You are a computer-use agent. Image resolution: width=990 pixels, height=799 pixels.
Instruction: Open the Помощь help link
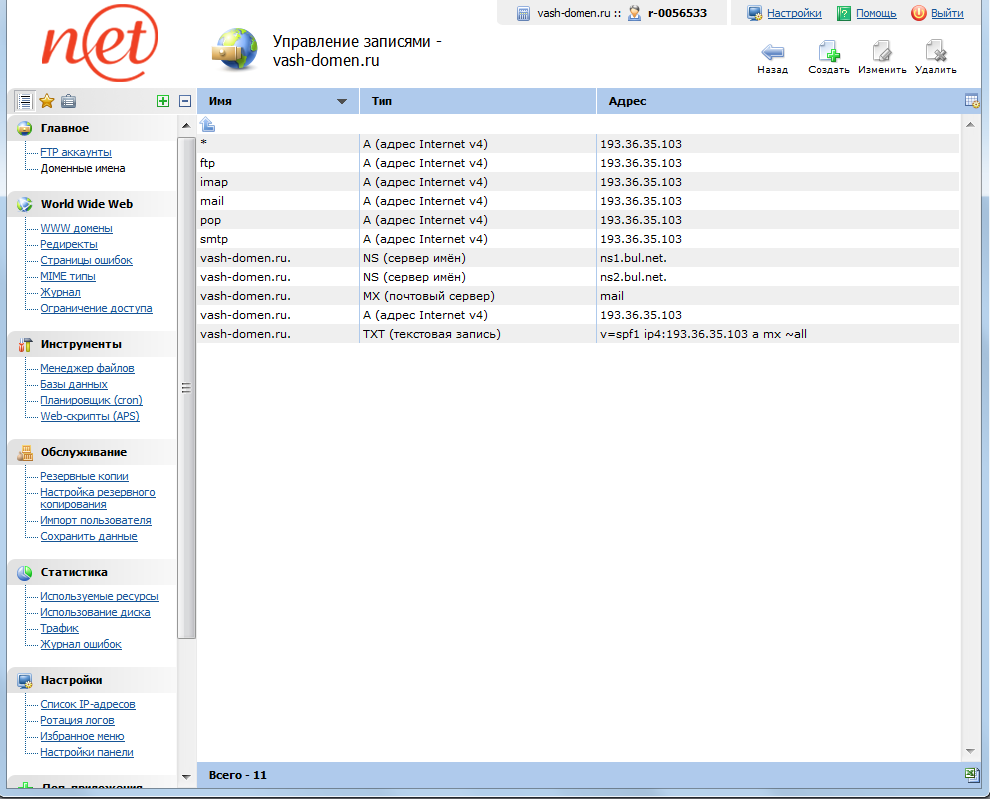tap(875, 13)
